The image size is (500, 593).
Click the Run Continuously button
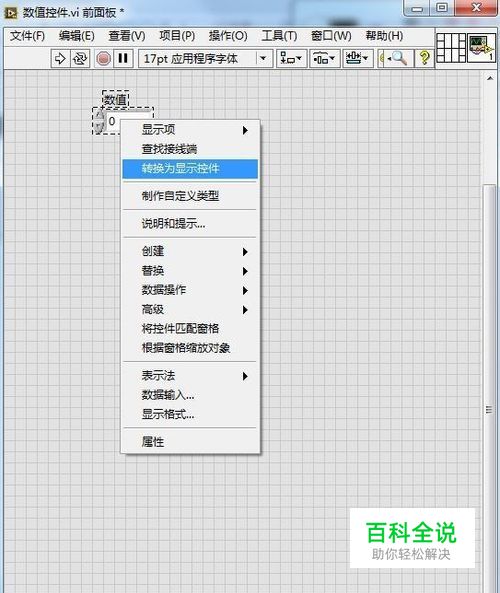coord(80,59)
